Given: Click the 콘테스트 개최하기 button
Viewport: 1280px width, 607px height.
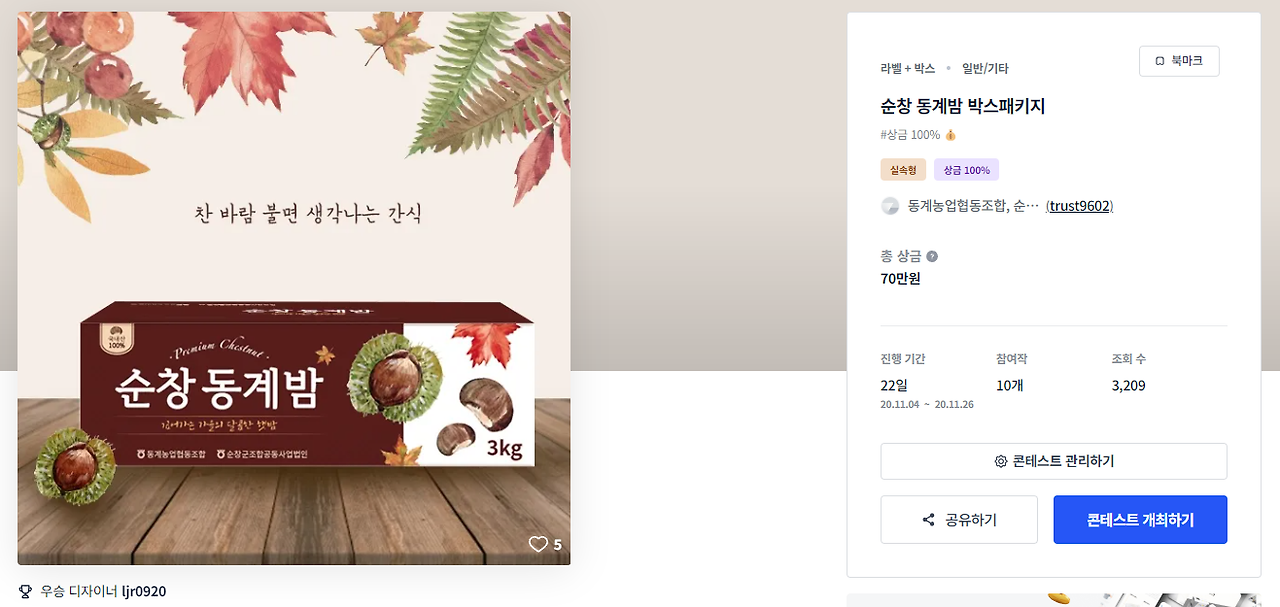Looking at the screenshot, I should (x=1140, y=520).
